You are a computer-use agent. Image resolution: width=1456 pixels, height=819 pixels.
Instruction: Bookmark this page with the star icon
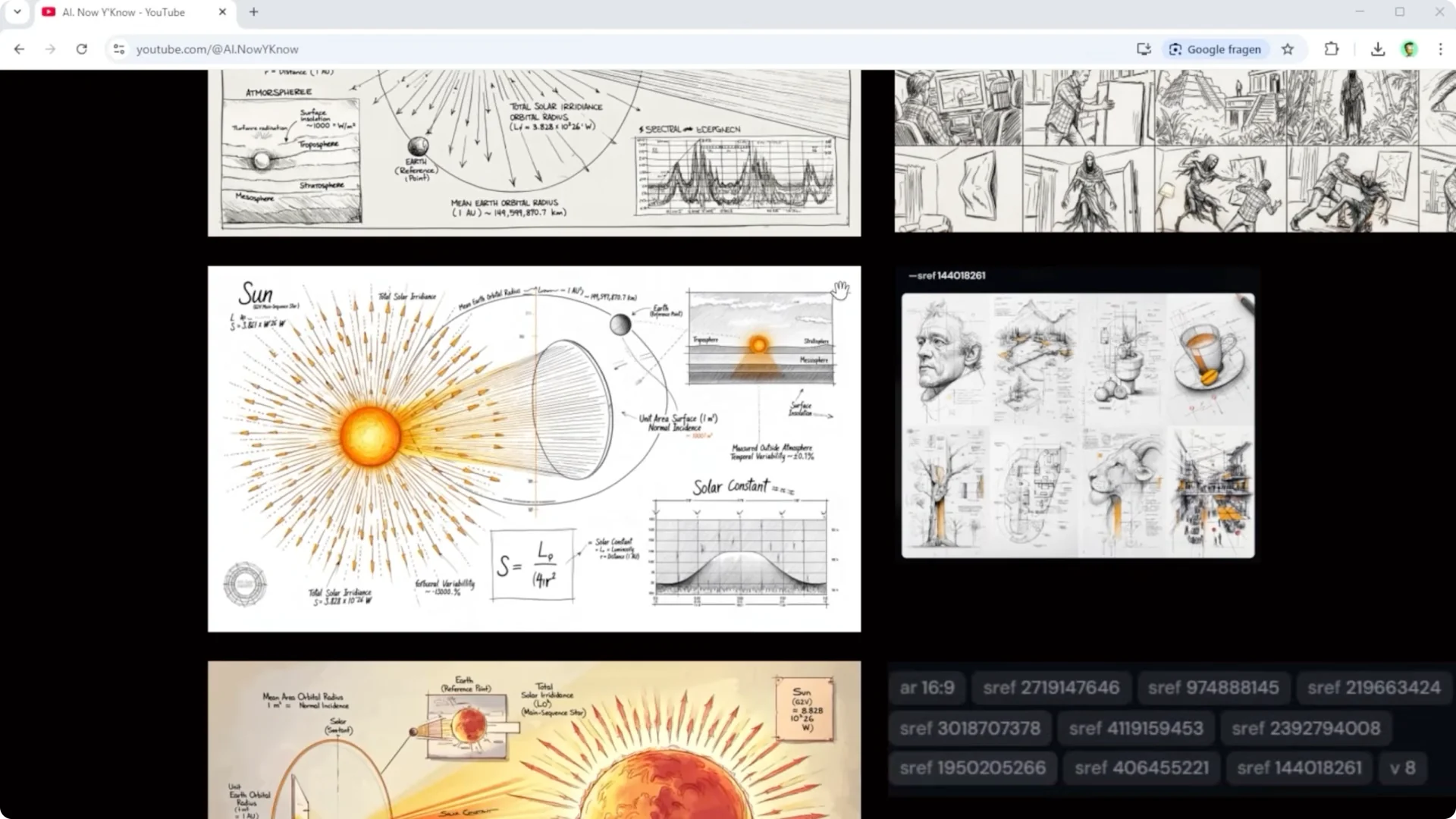pyautogui.click(x=1287, y=49)
